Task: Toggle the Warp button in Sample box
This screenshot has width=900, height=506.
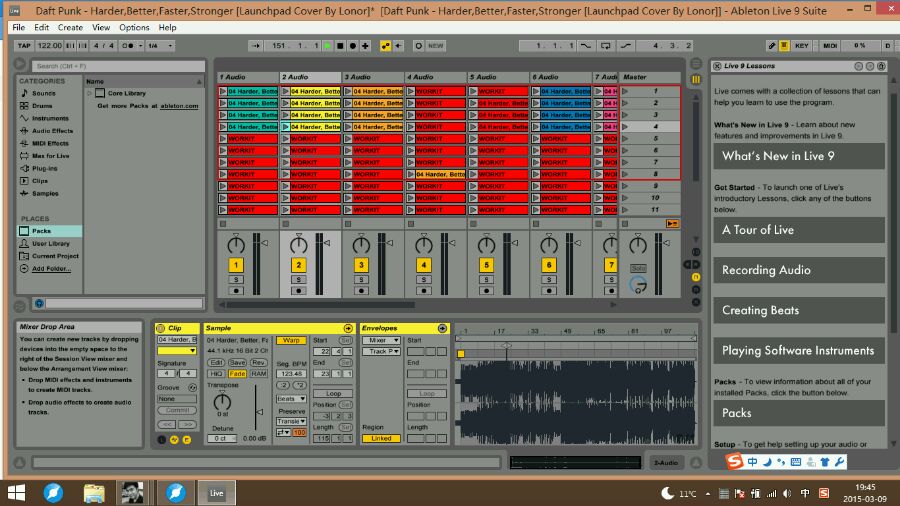Action: point(290,341)
